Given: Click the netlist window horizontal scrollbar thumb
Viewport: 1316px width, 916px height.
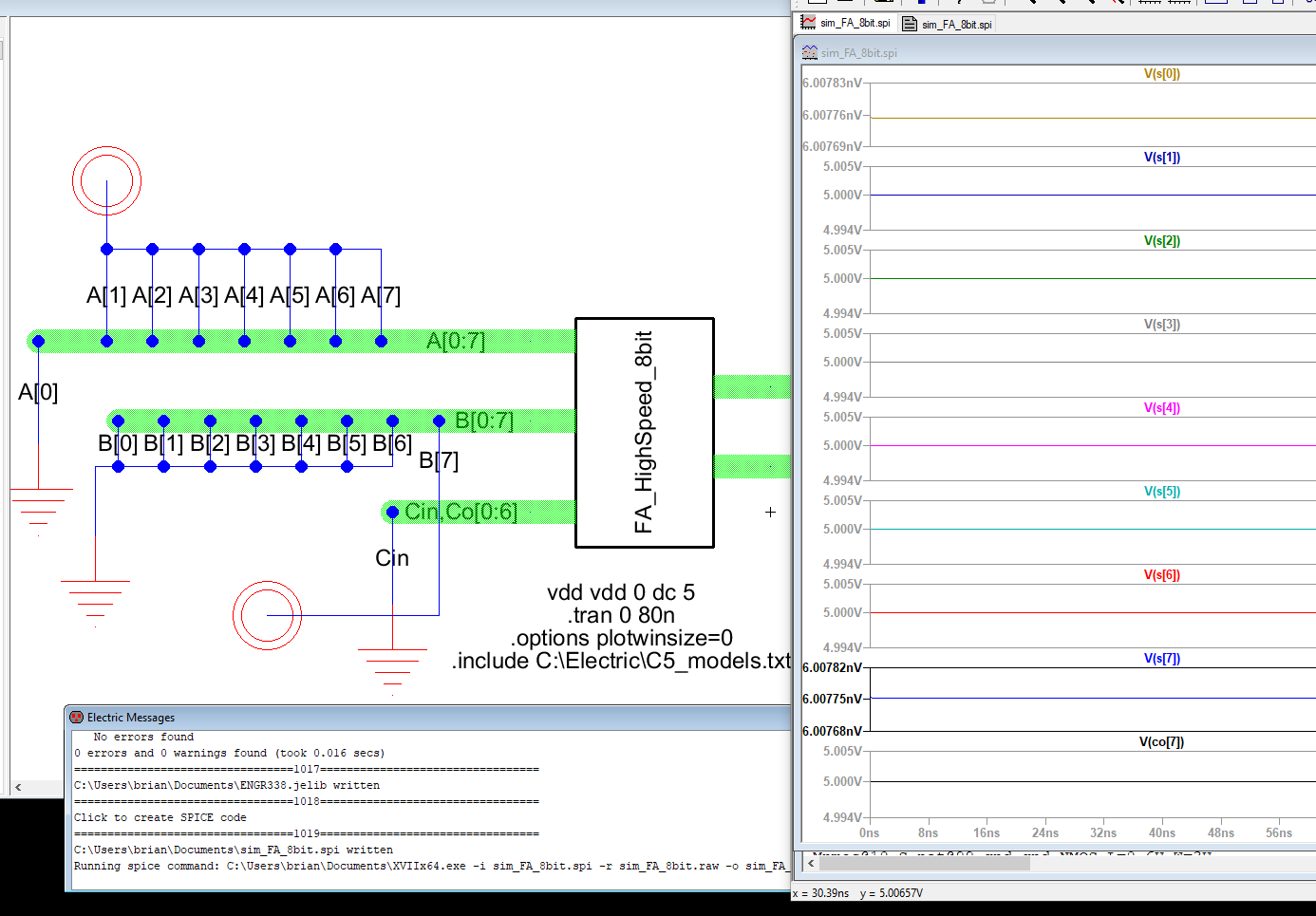Looking at the screenshot, I should [924, 863].
